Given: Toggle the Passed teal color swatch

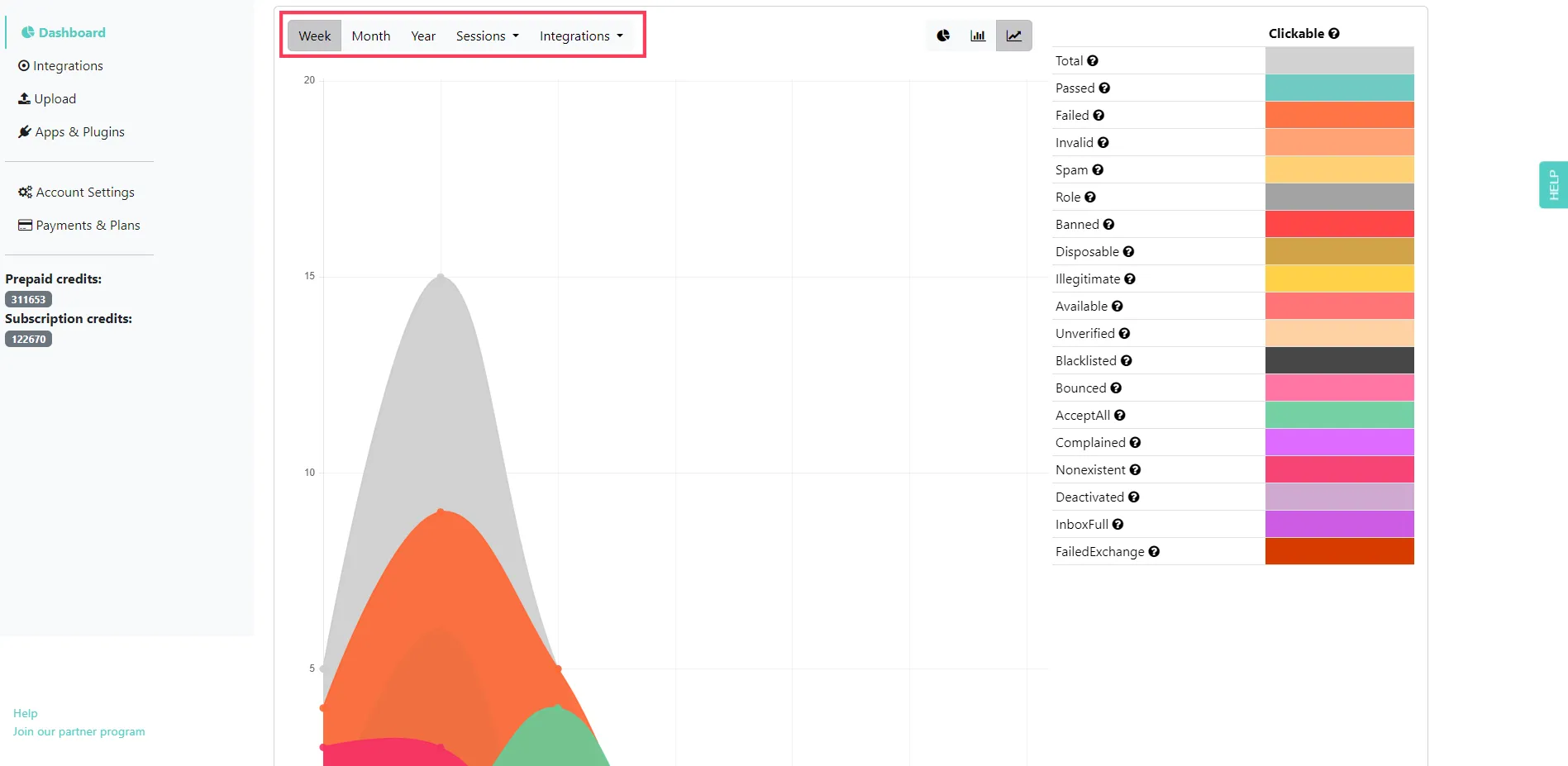Looking at the screenshot, I should tap(1339, 88).
